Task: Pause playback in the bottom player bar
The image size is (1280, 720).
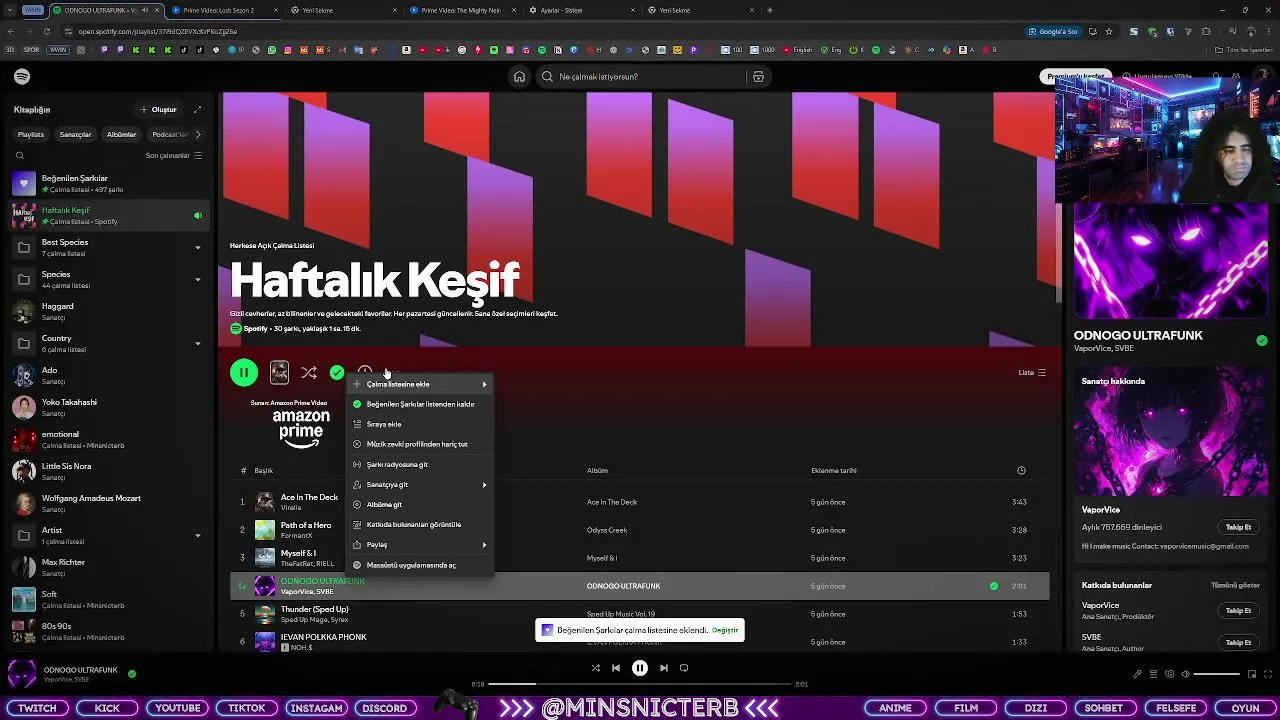Action: point(640,668)
